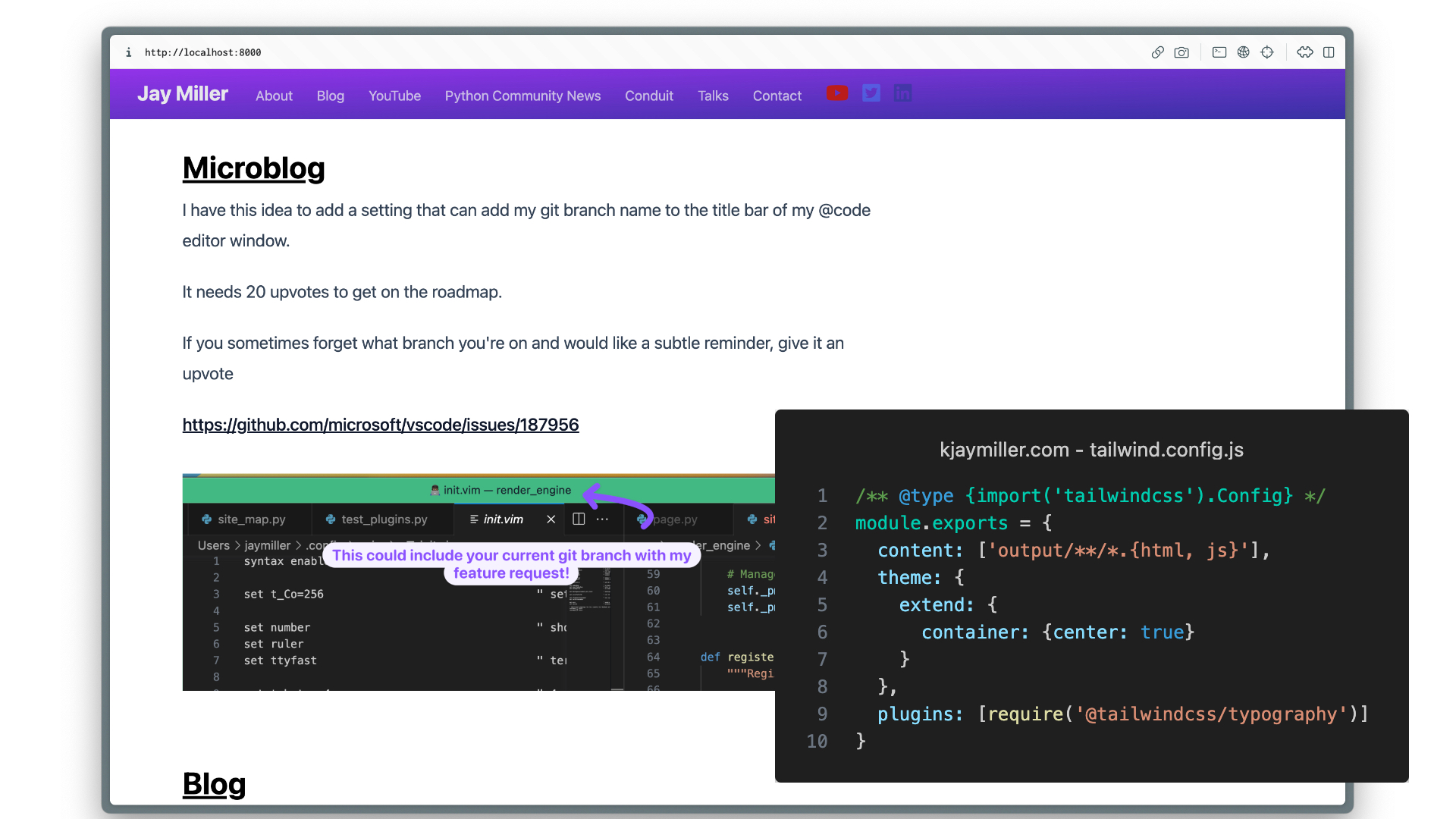1456x819 pixels.
Task: Open the Twitter social icon in navbar
Action: 871,93
